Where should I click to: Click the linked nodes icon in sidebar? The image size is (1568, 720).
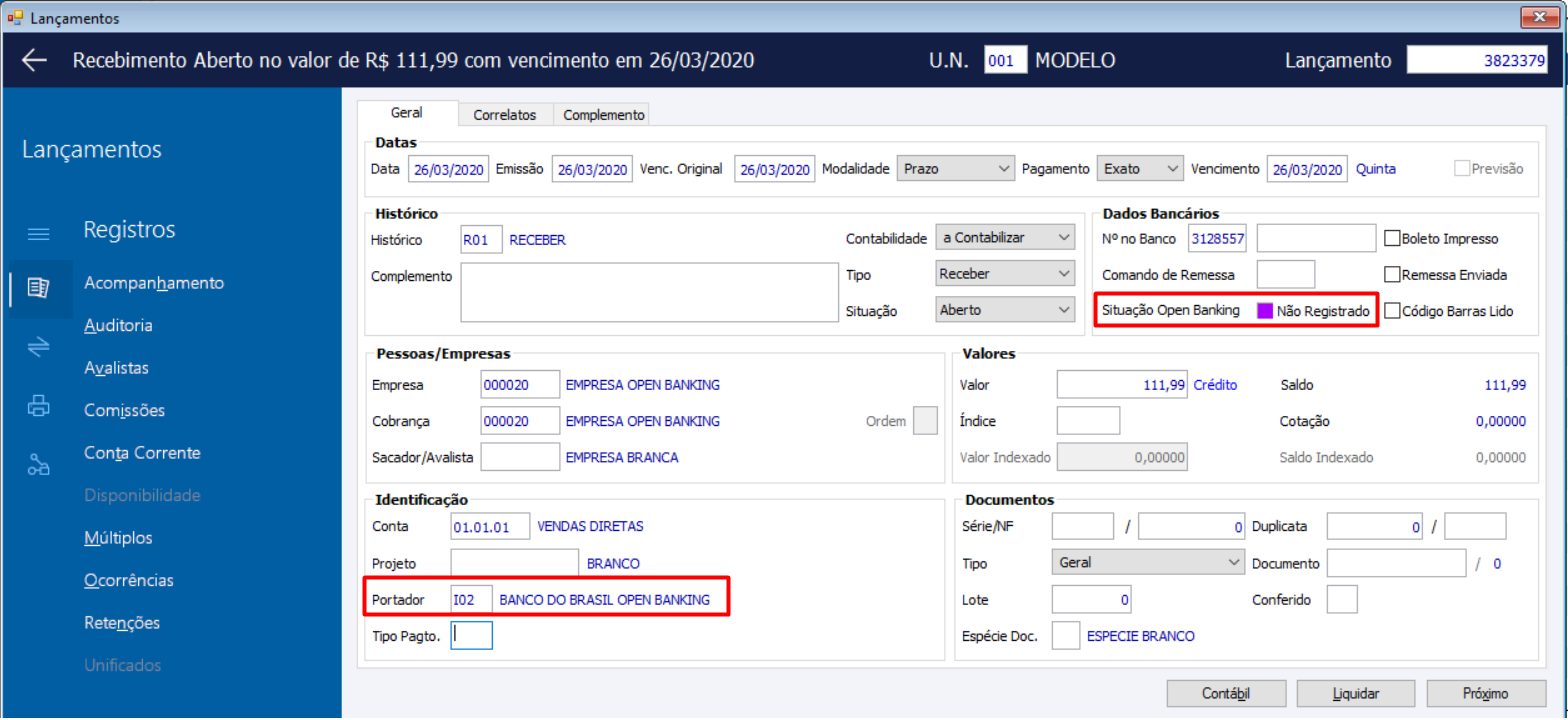38,464
